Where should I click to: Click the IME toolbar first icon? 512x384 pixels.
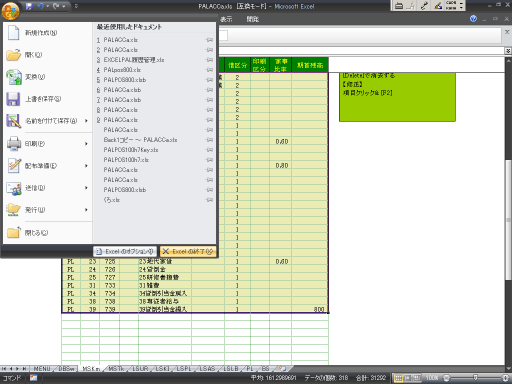[399, 5]
